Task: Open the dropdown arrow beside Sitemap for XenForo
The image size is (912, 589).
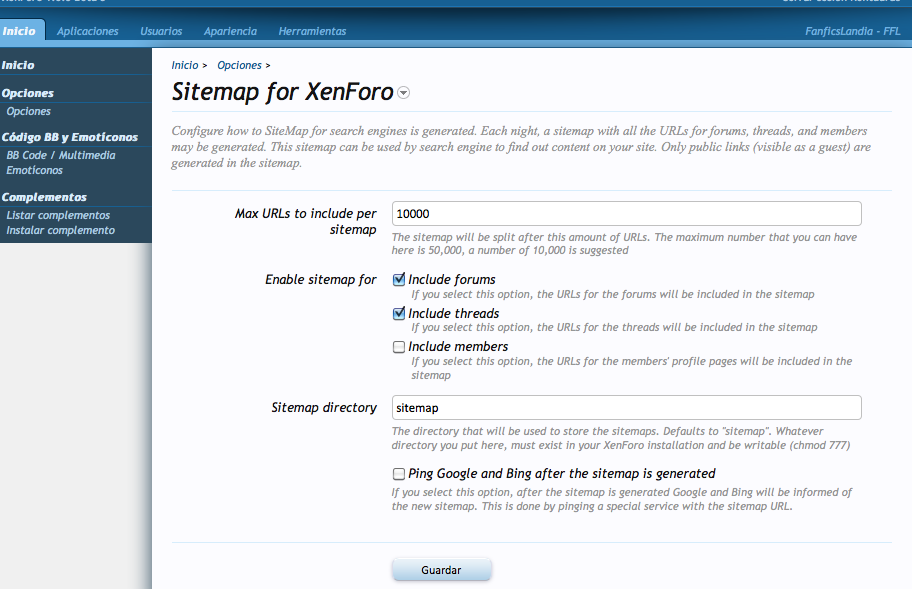Action: pos(404,93)
